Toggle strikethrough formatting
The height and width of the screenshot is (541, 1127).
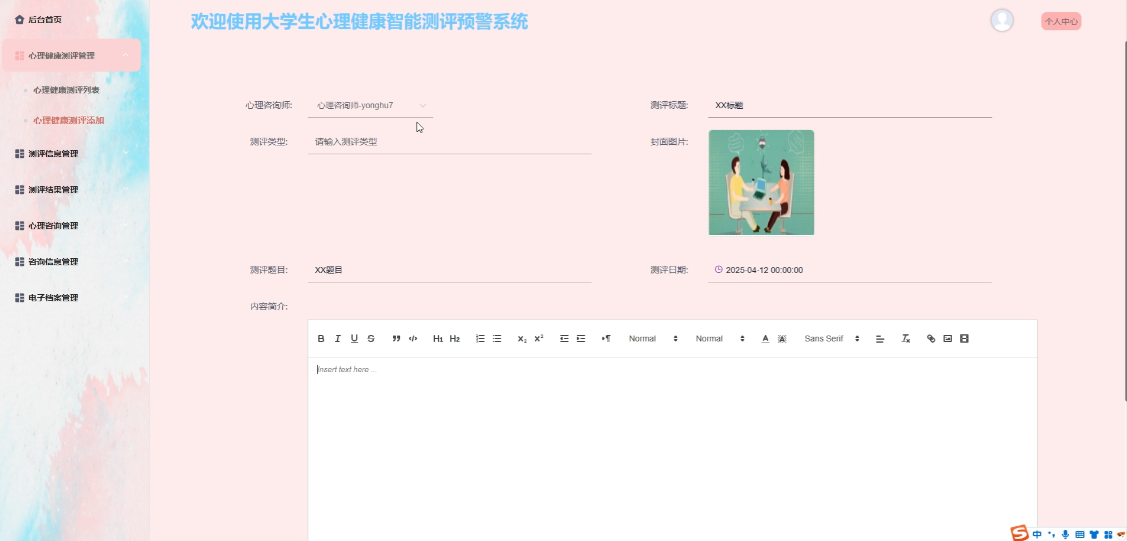(x=371, y=338)
